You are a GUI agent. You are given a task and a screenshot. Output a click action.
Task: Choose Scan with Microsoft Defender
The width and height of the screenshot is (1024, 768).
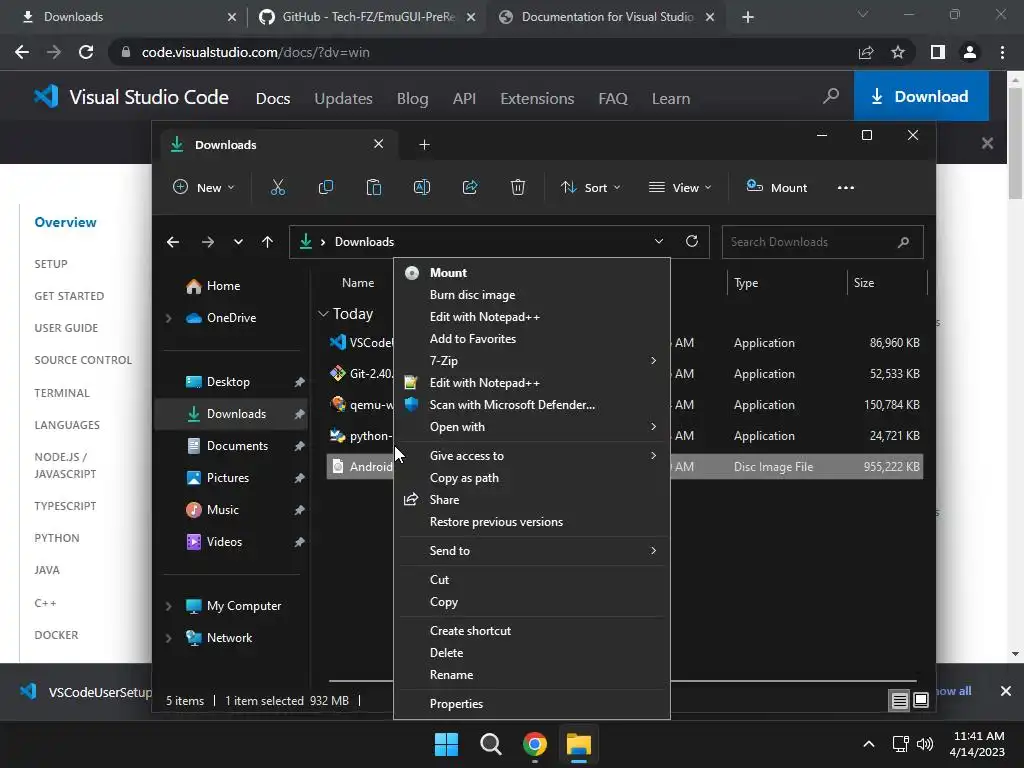tap(532, 405)
